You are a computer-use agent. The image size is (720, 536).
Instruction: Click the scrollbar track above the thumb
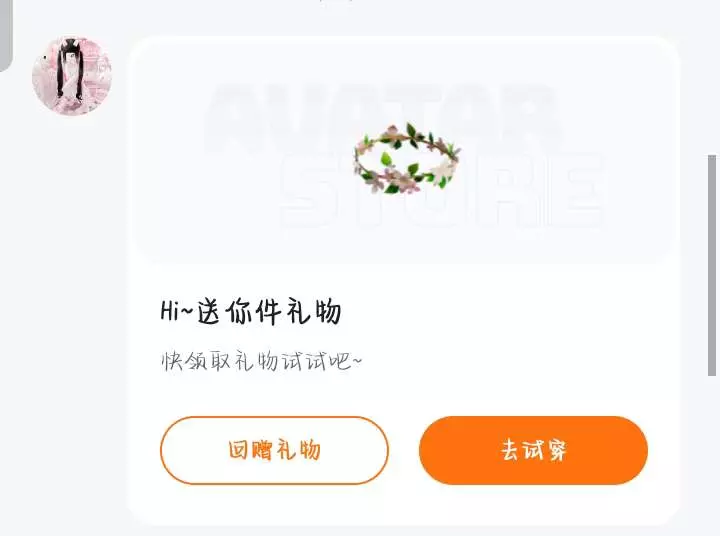[712, 78]
